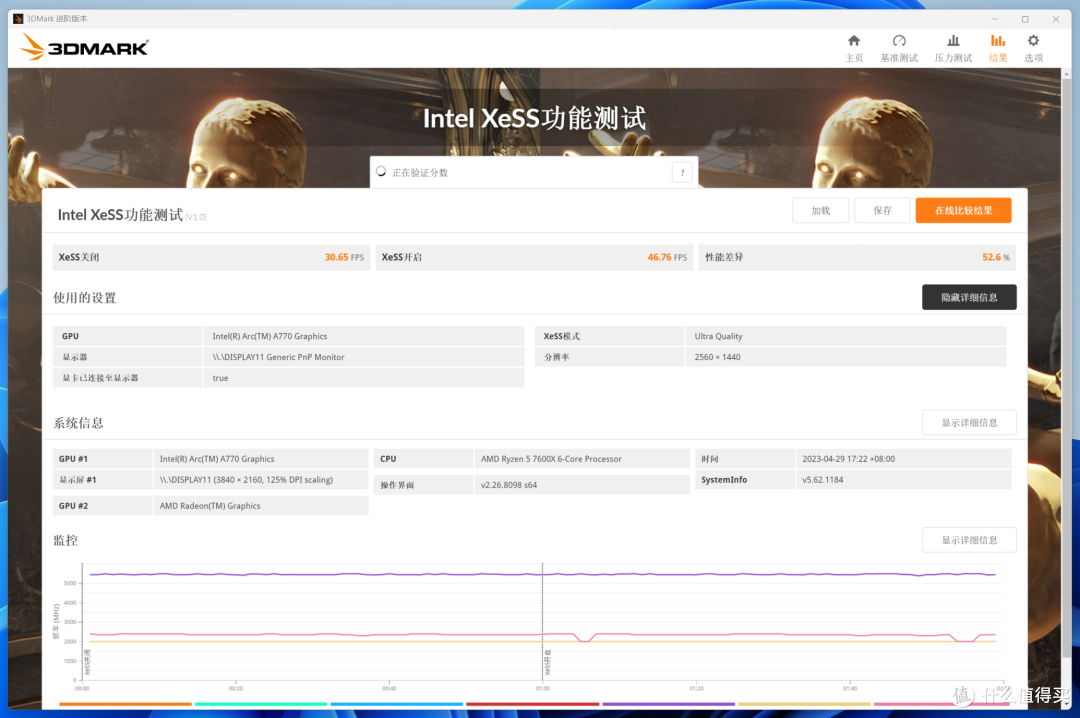This screenshot has width=1080, height=718.
Task: Toggle the green legend color bar below chart
Action: pyautogui.click(x=261, y=704)
